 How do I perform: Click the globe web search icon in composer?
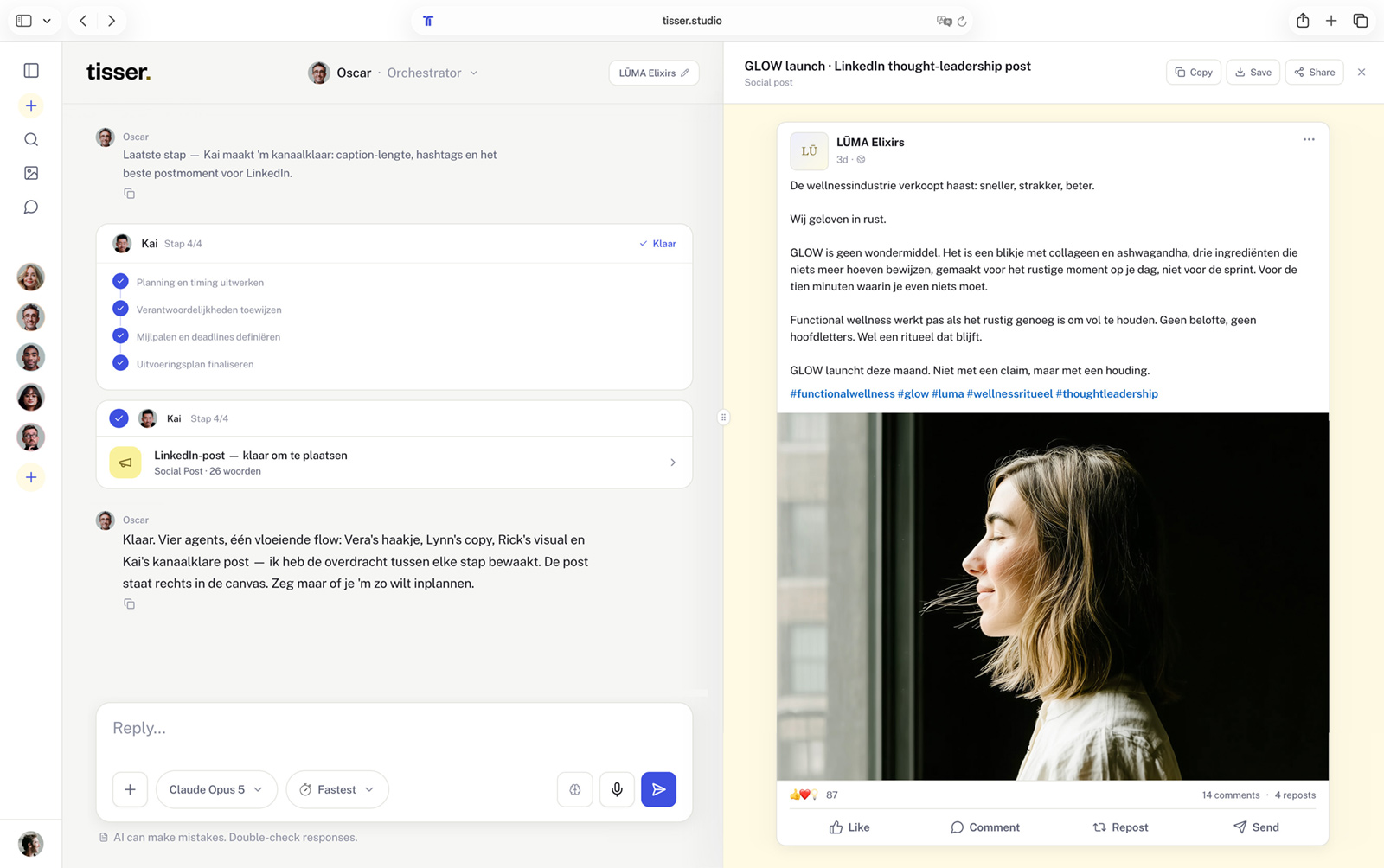point(575,789)
